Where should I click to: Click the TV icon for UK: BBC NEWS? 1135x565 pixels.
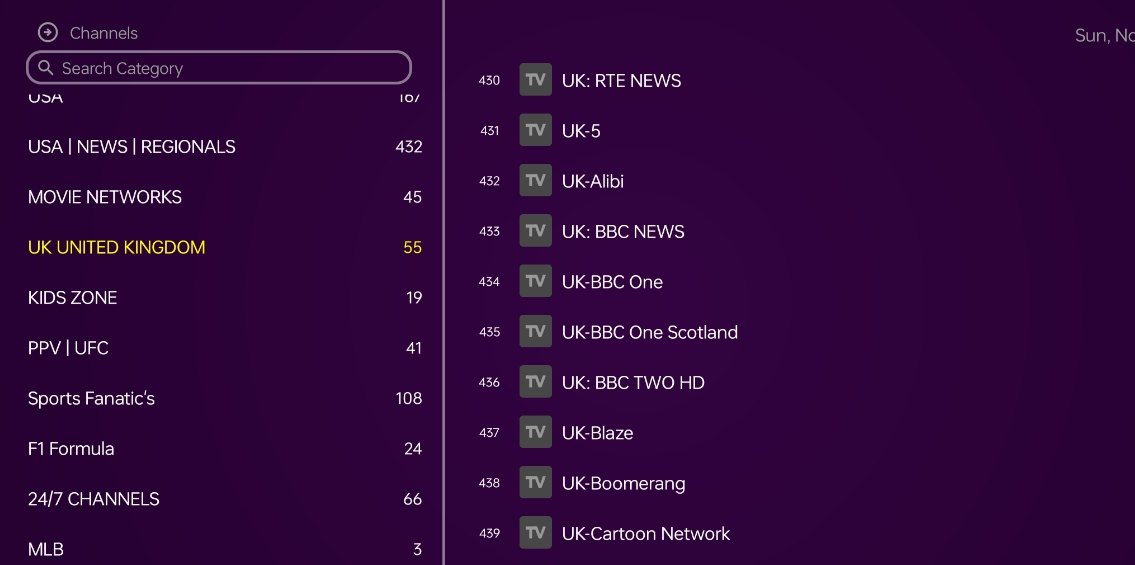[x=536, y=231]
